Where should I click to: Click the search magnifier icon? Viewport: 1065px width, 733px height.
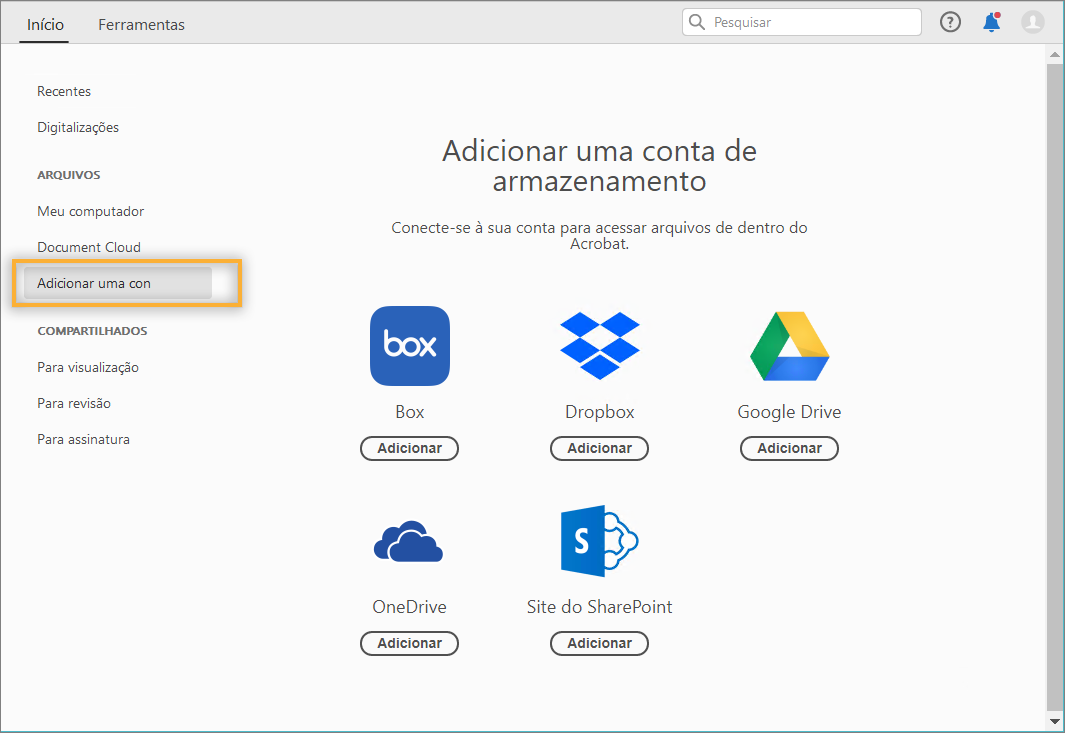(697, 22)
